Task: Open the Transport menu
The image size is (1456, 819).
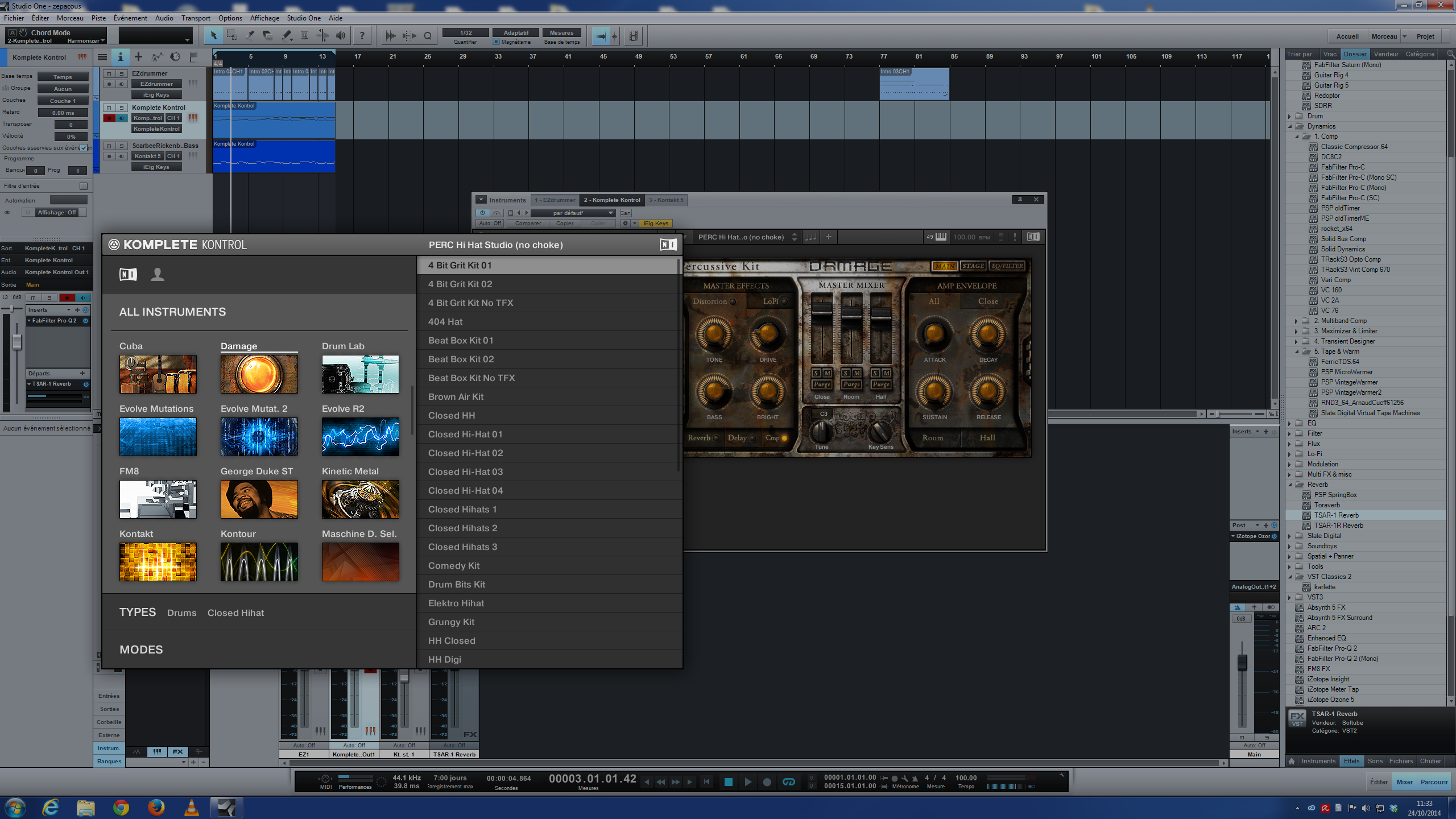Action: coord(196,18)
